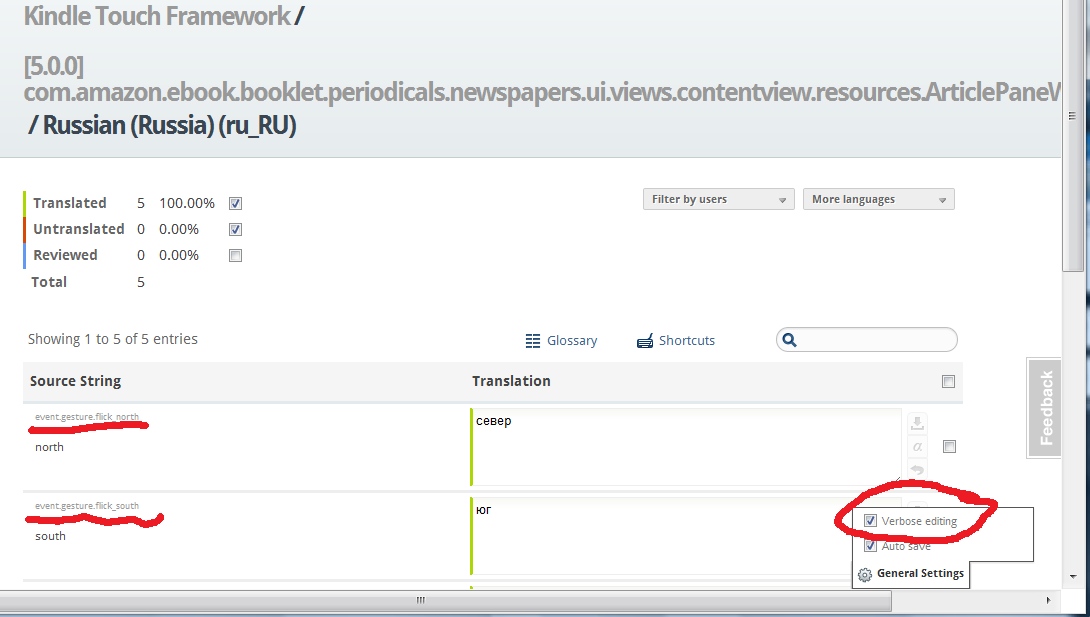The height and width of the screenshot is (617, 1090).
Task: Click the vertical scrollbar down arrow
Action: click(1073, 577)
